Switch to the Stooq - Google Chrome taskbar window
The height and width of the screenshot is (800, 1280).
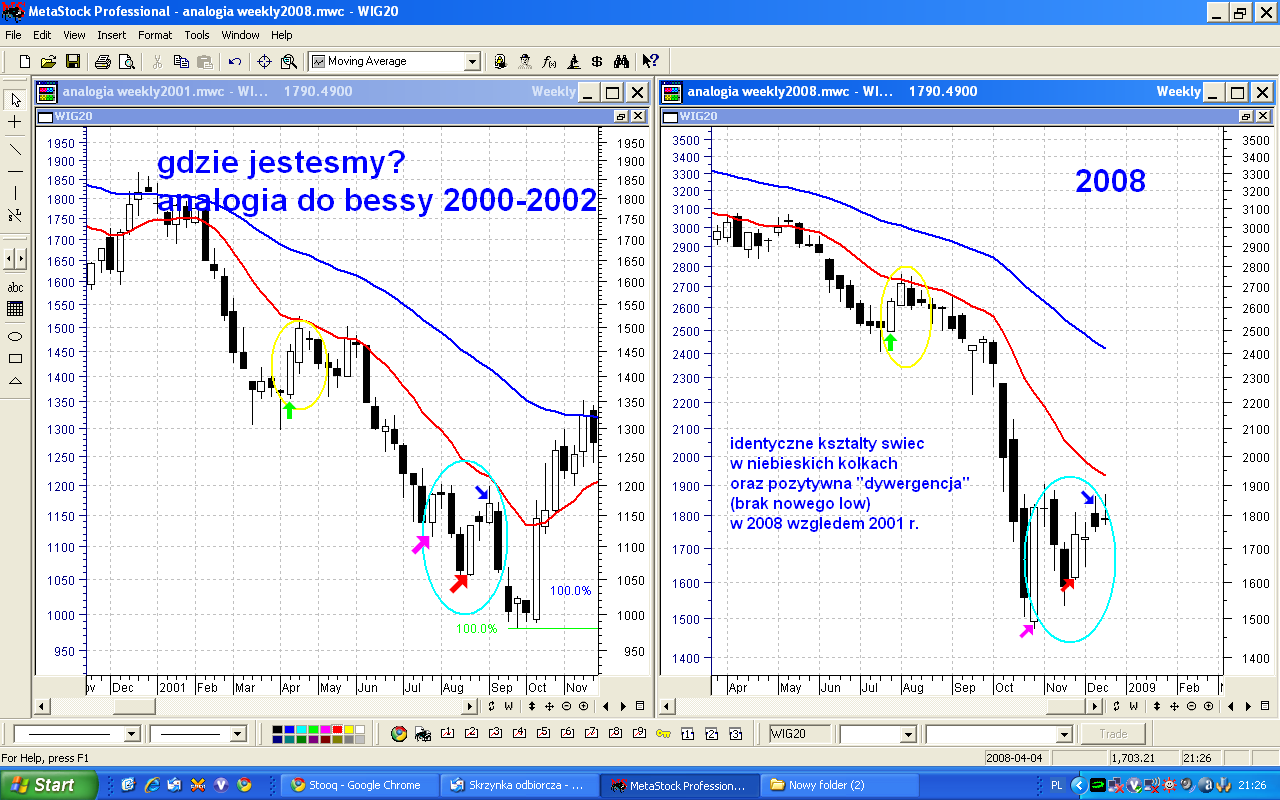[361, 785]
